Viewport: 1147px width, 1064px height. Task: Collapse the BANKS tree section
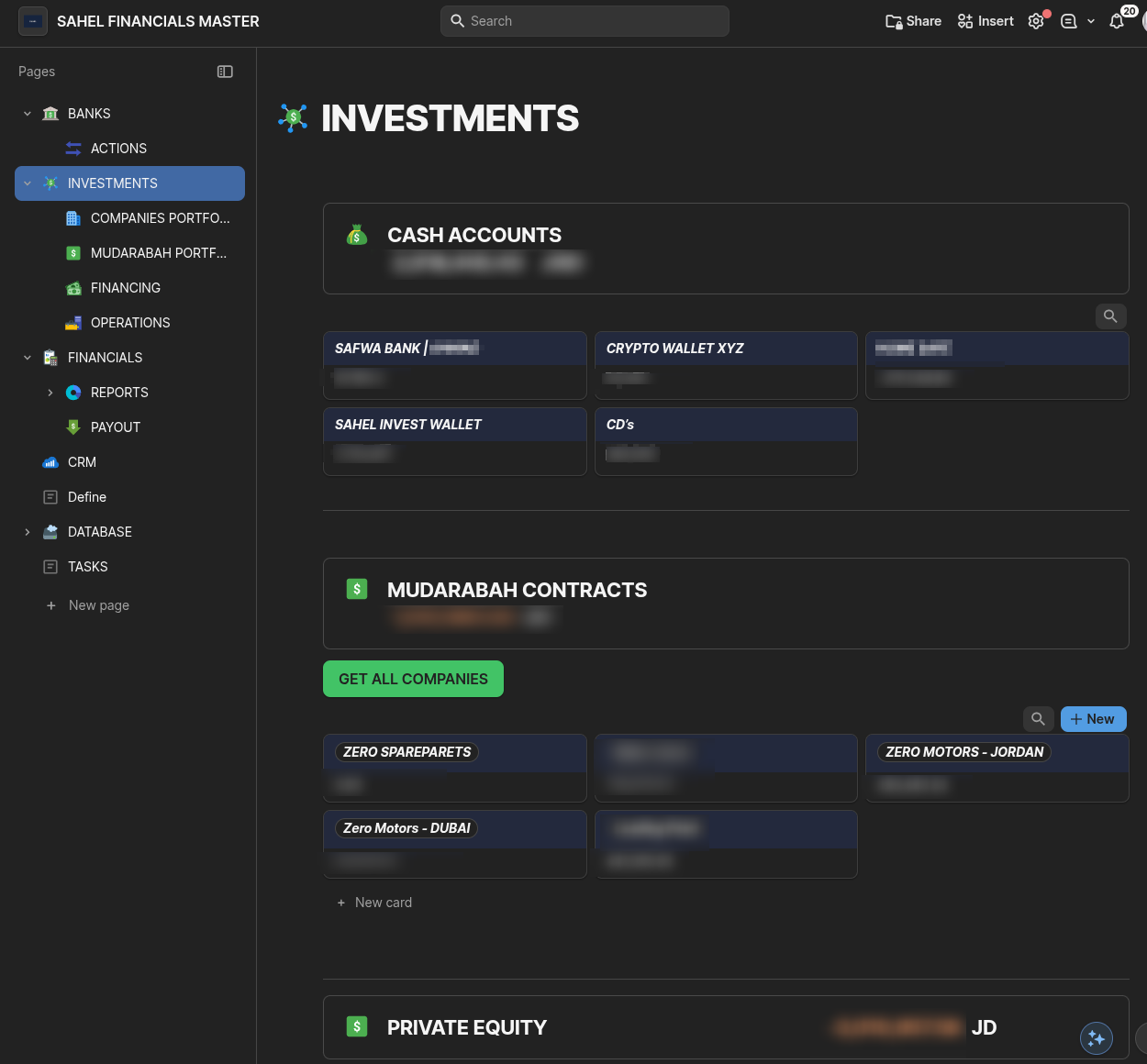tap(28, 114)
